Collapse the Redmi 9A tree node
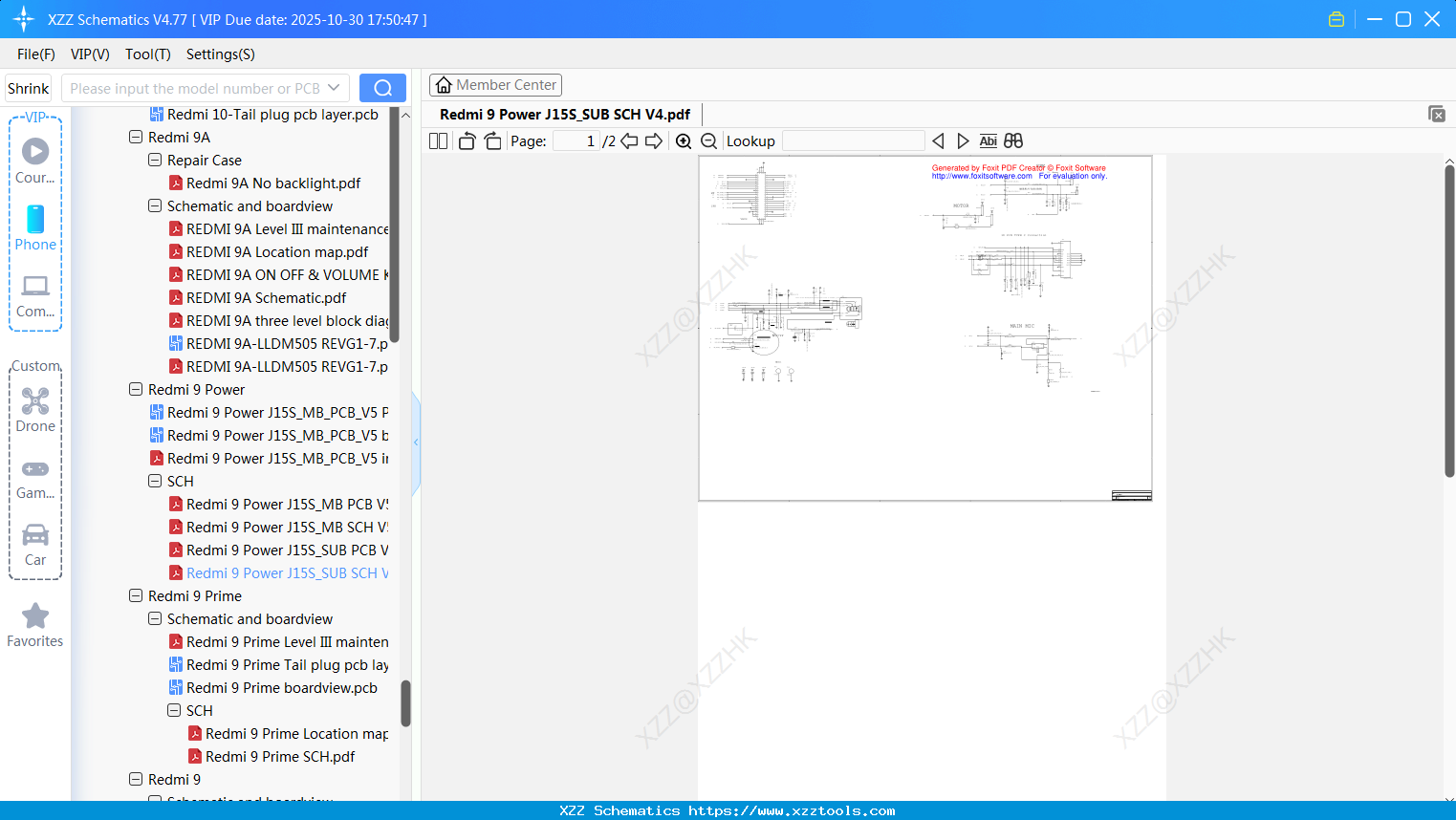The width and height of the screenshot is (1456, 820). (x=136, y=137)
